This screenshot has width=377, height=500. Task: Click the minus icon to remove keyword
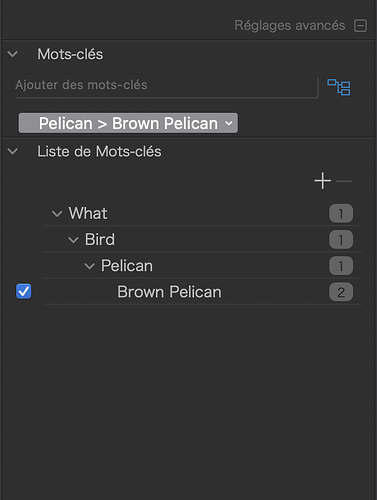click(x=344, y=181)
